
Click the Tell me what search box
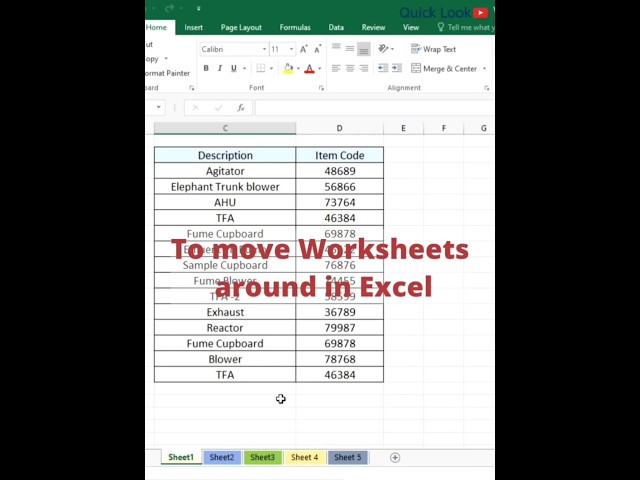coord(465,27)
